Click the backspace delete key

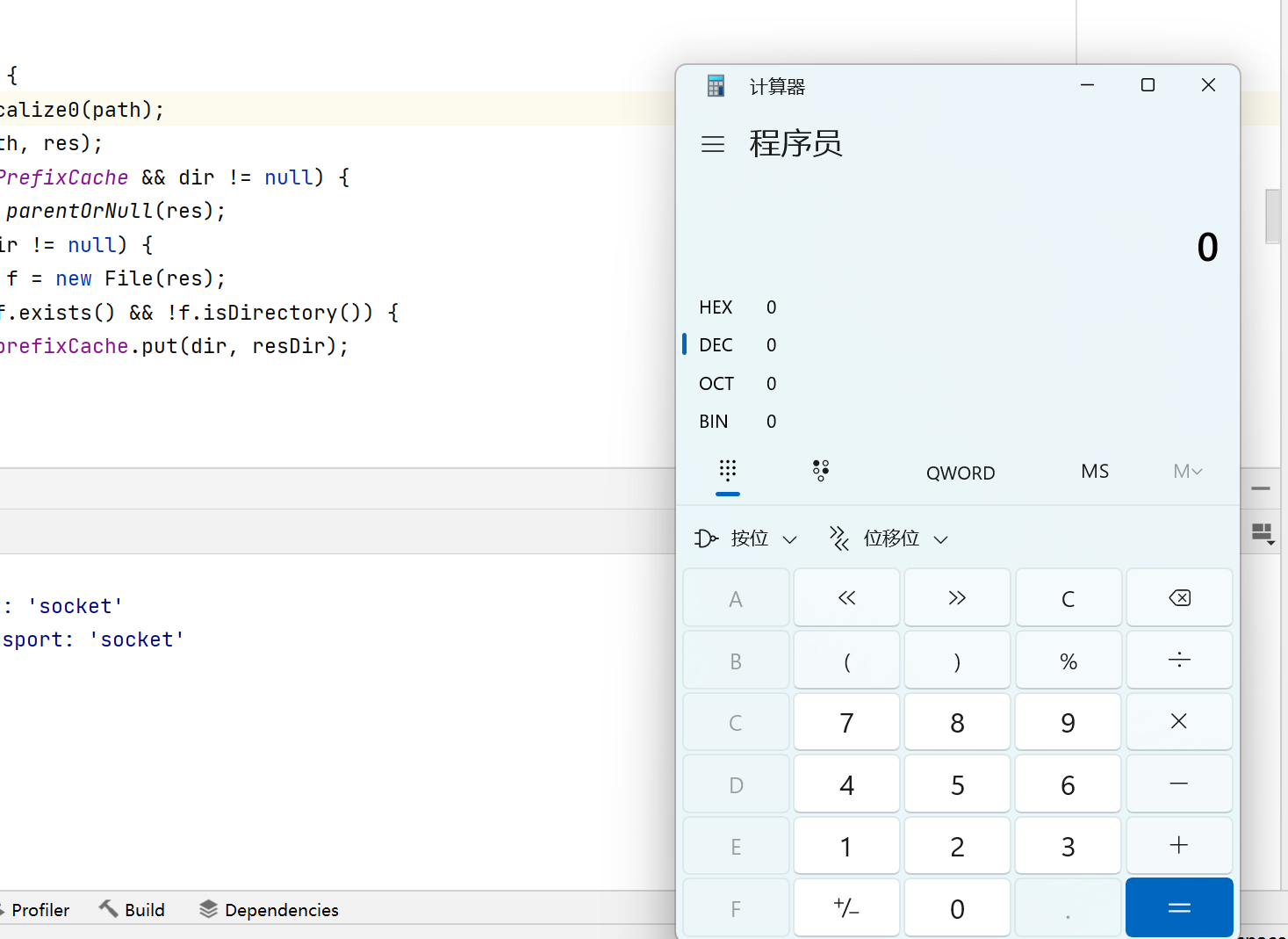pyautogui.click(x=1179, y=598)
